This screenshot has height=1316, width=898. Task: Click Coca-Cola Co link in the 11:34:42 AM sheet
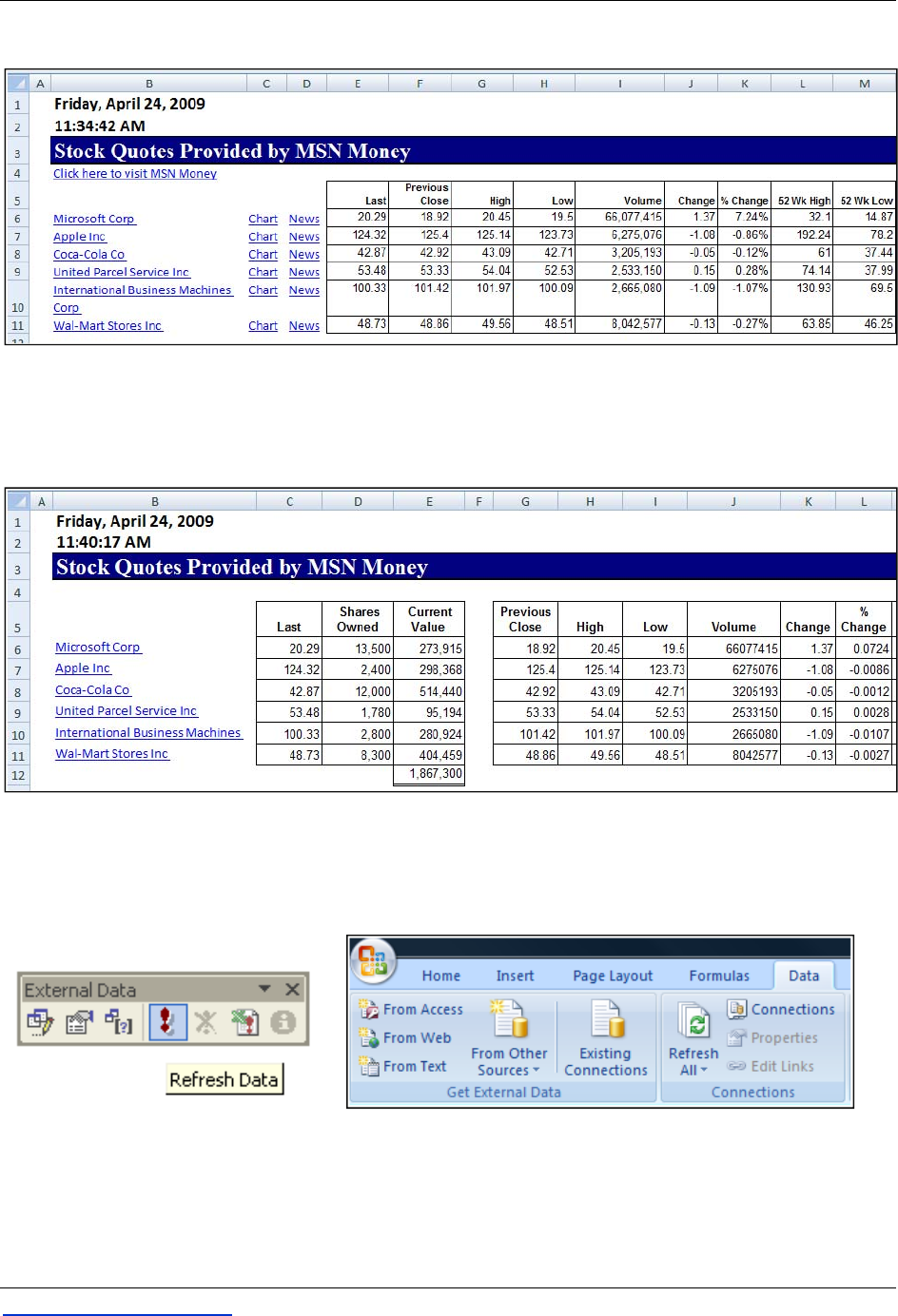89,255
